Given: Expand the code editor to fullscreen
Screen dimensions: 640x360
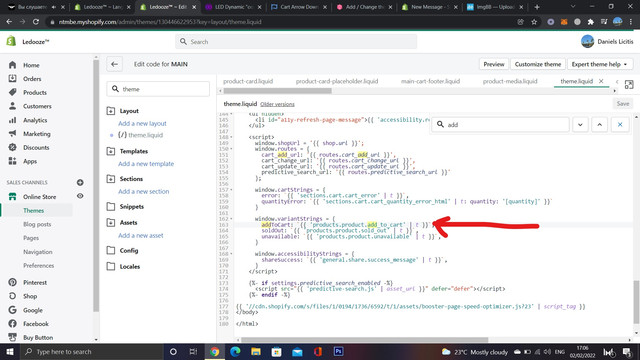Looking at the screenshot, I should click(x=629, y=84).
